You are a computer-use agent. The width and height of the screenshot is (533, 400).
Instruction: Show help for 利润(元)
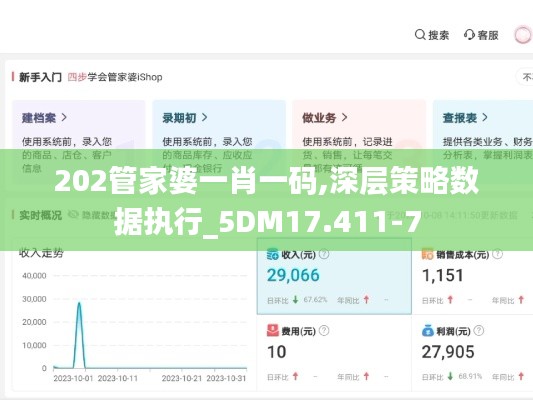(x=479, y=330)
